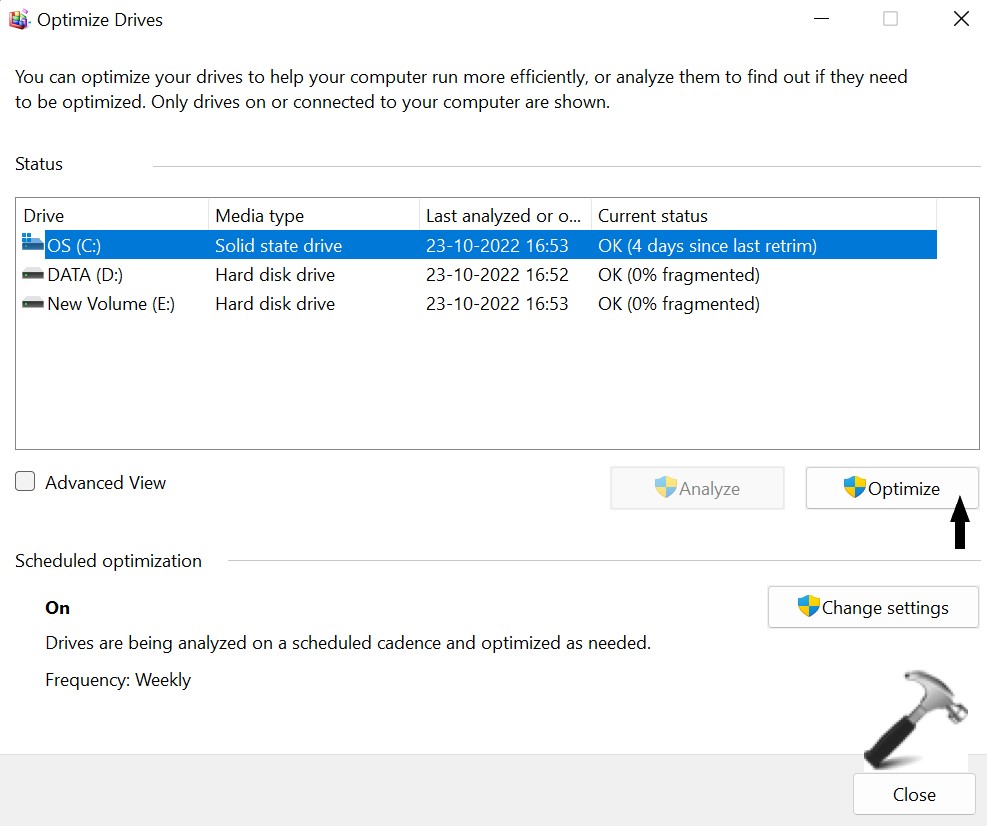Click the Last analyzed column header
987x826 pixels.
(x=503, y=215)
